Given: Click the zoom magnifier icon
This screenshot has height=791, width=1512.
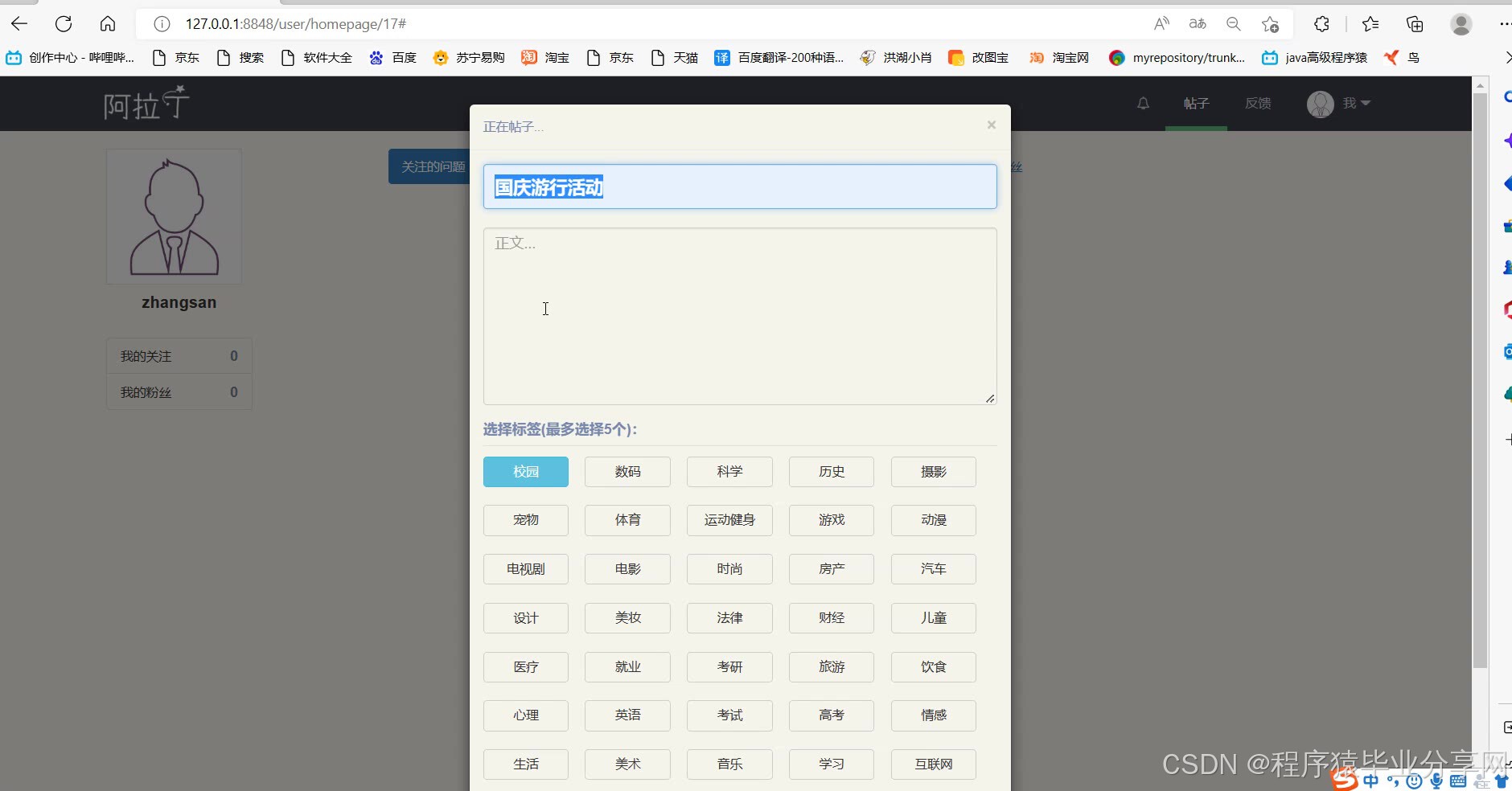Looking at the screenshot, I should click(1234, 24).
